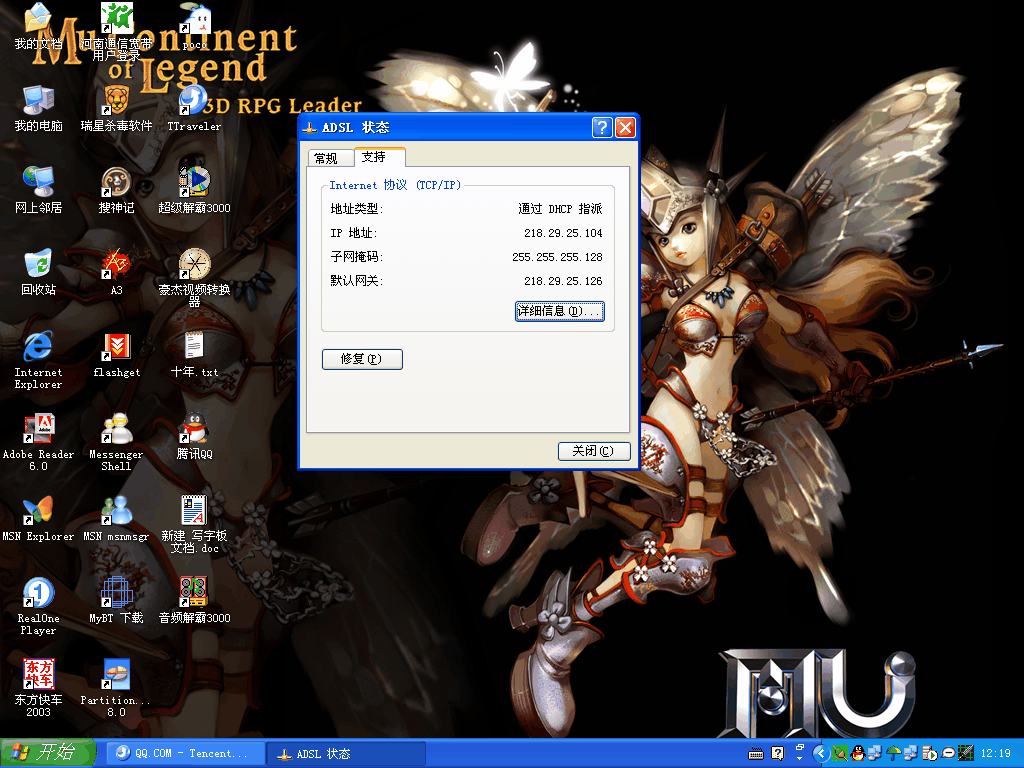Select the 网上邻居 desktop icon
This screenshot has height=768, width=1024.
[x=38, y=191]
